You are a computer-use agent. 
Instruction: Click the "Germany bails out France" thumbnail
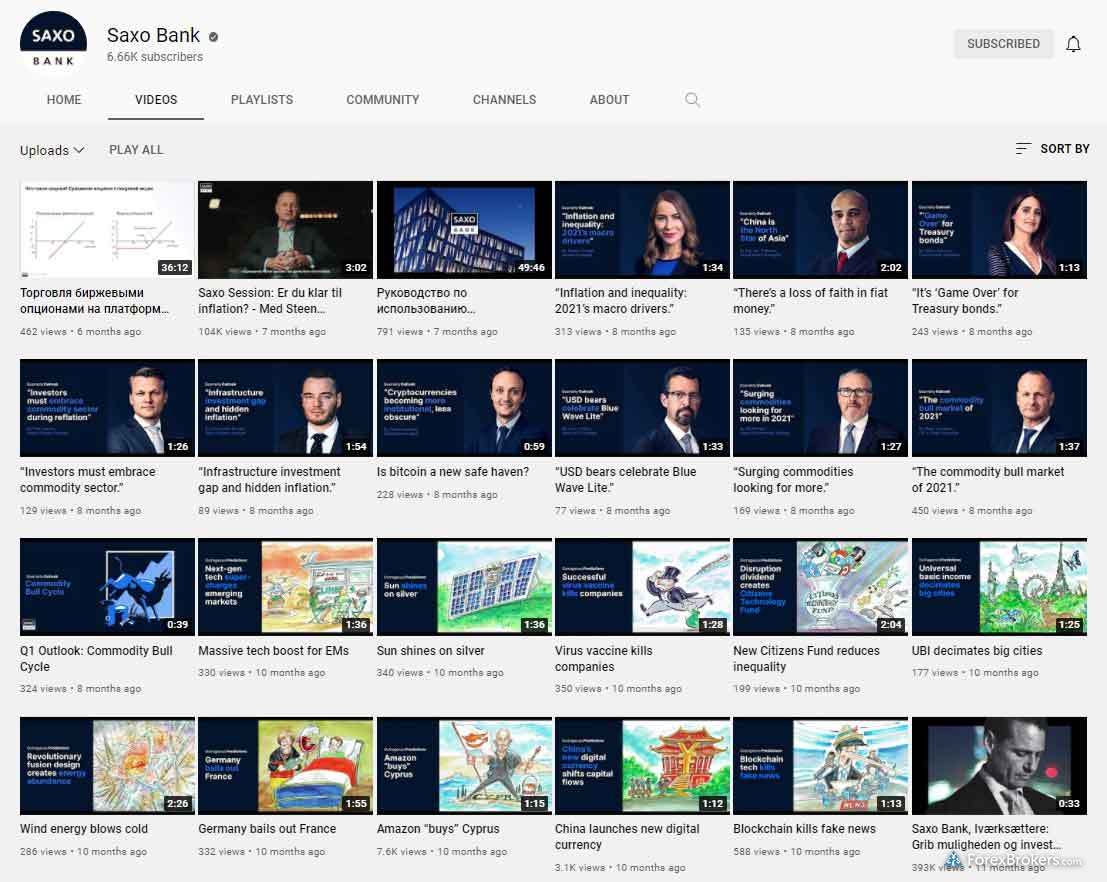[285, 766]
